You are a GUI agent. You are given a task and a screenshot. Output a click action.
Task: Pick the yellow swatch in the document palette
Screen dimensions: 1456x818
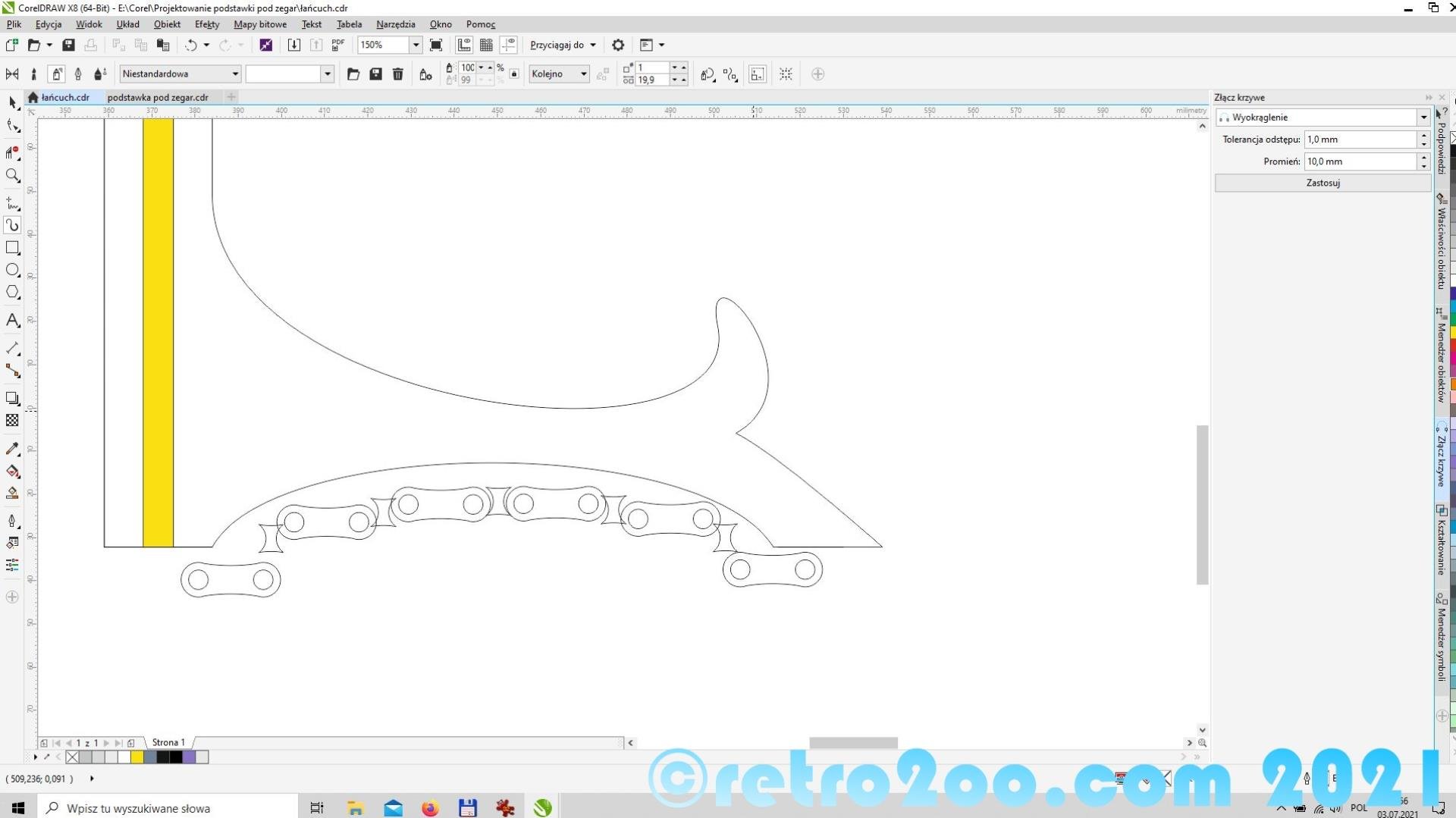[x=137, y=757]
